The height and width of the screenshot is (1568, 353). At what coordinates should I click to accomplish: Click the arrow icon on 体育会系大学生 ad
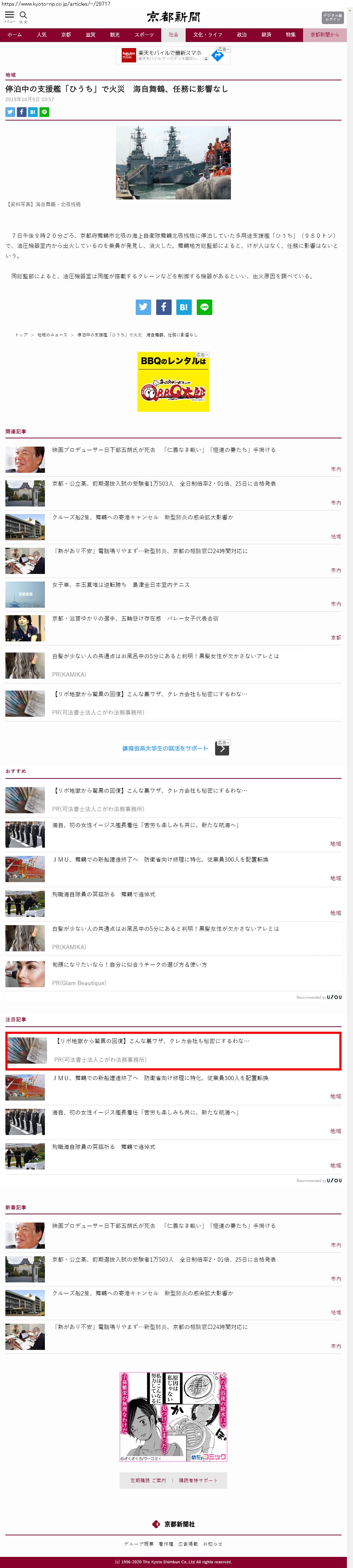pyautogui.click(x=222, y=749)
